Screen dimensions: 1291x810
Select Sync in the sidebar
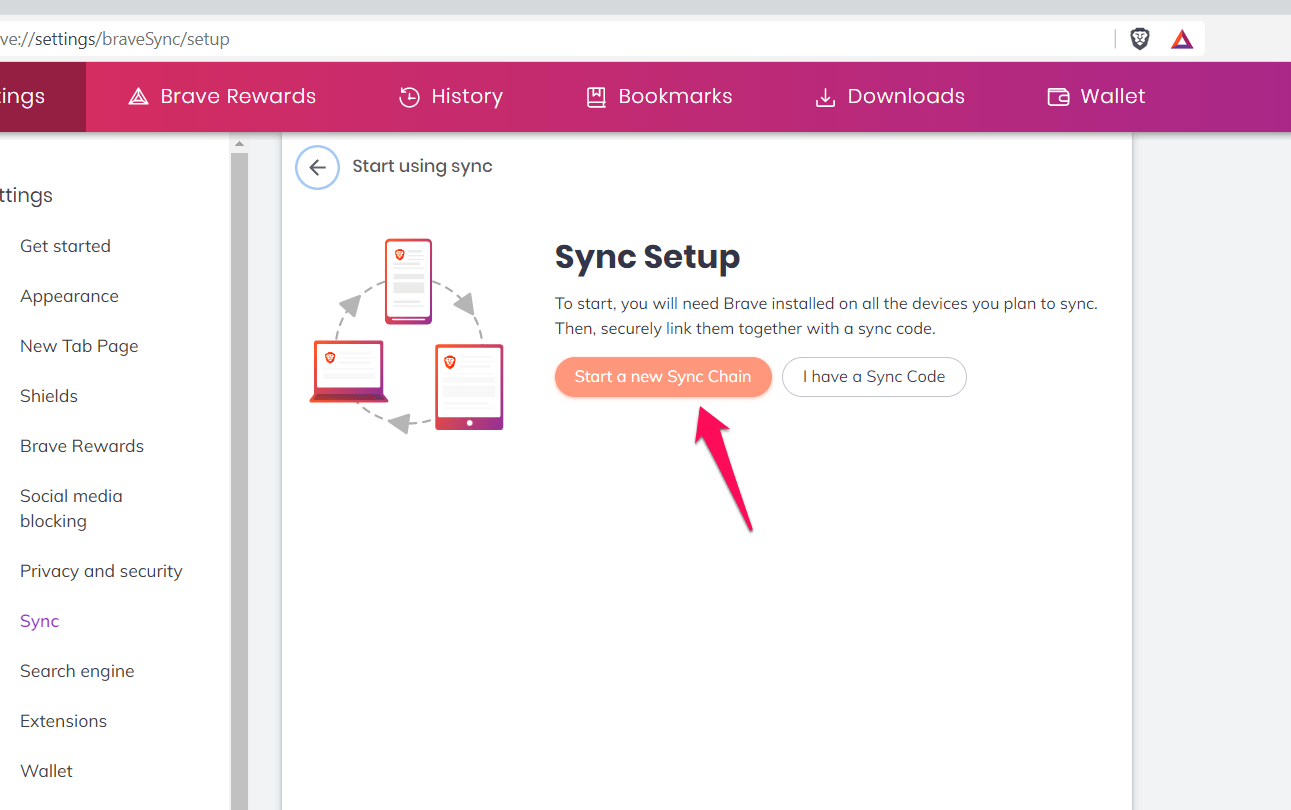(40, 621)
